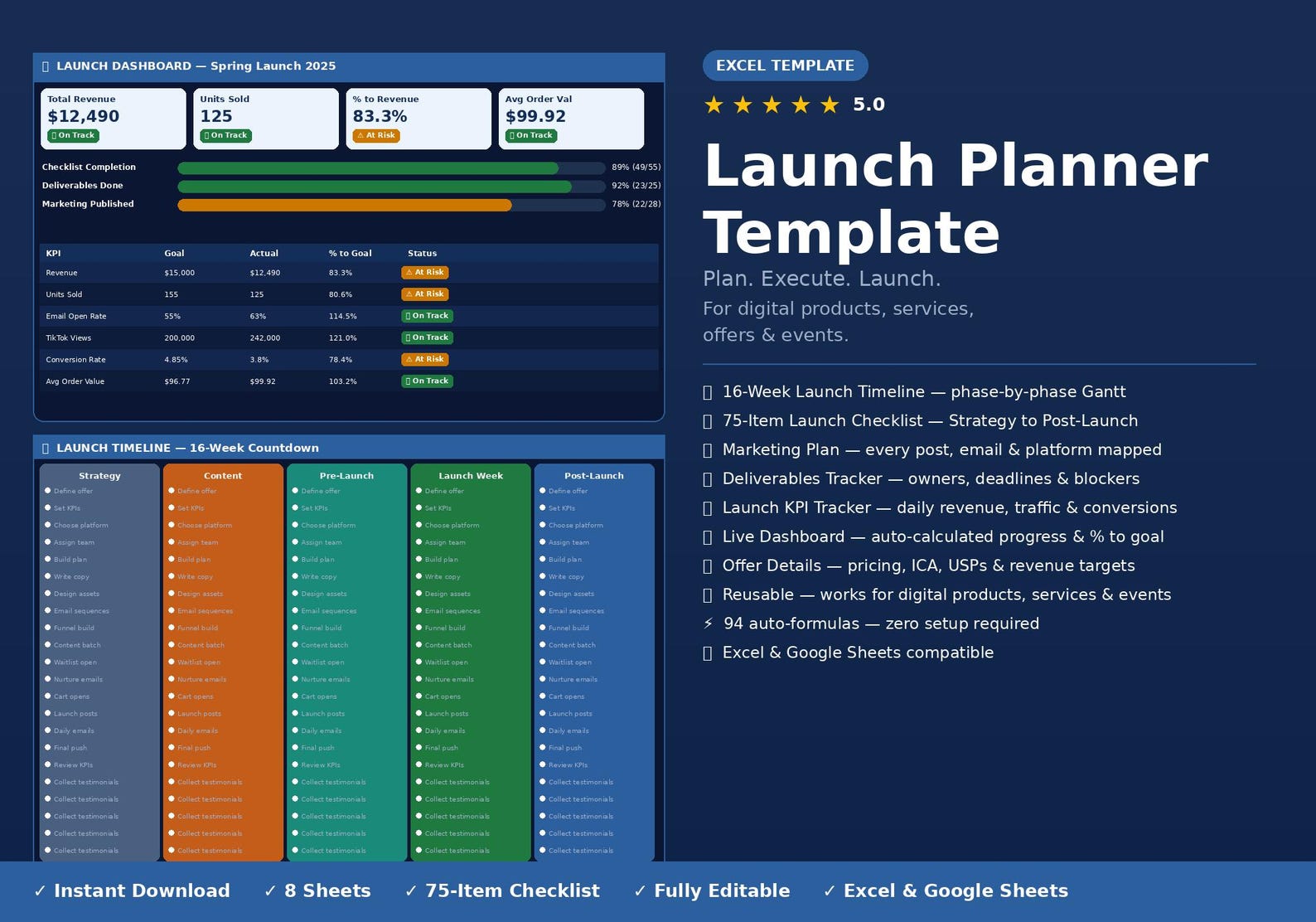The width and height of the screenshot is (1316, 922).
Task: Click the checkmark before Excel & Google Sheets footer
Action: point(830,891)
